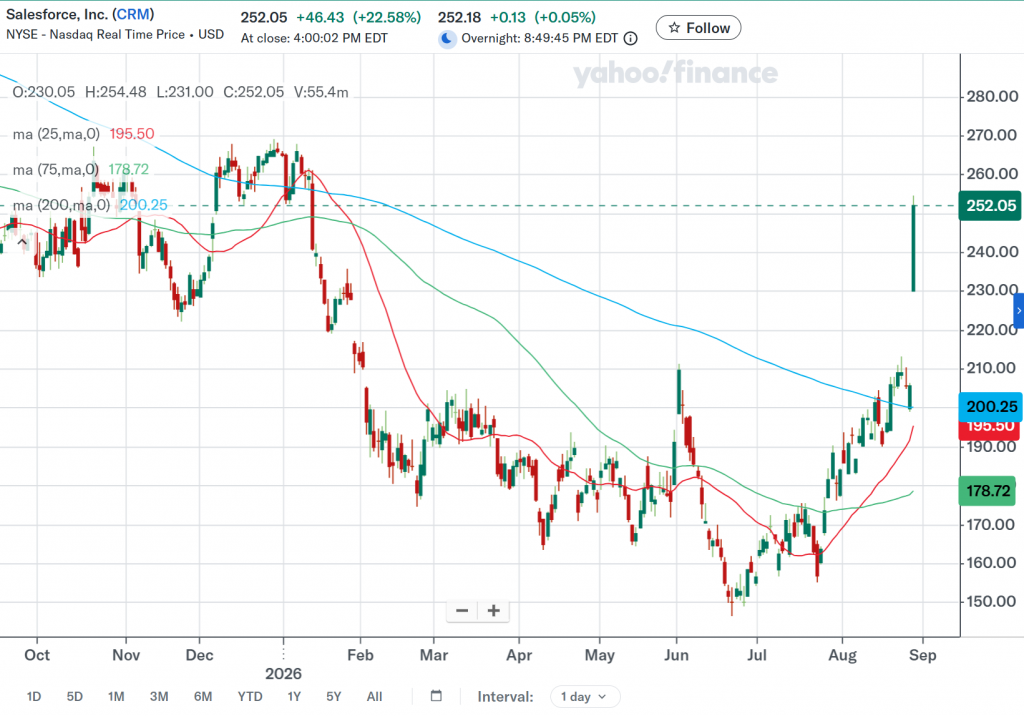The height and width of the screenshot is (716, 1024).
Task: Click the large green candlestick at 252
Action: click(913, 248)
